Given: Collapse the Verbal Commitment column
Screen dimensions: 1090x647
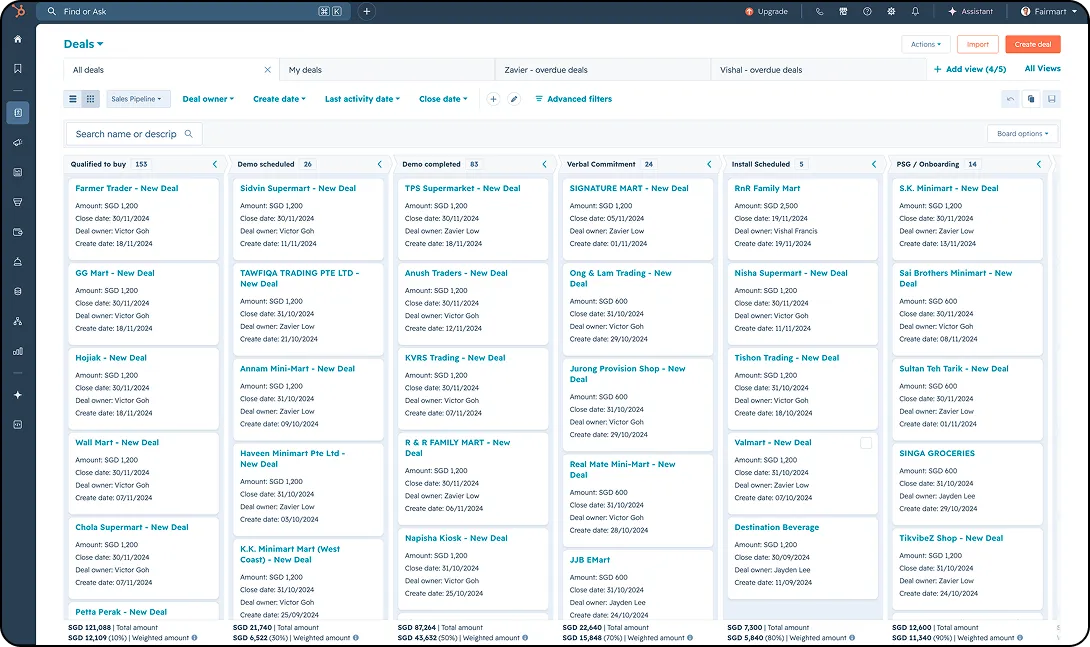Looking at the screenshot, I should [x=709, y=165].
